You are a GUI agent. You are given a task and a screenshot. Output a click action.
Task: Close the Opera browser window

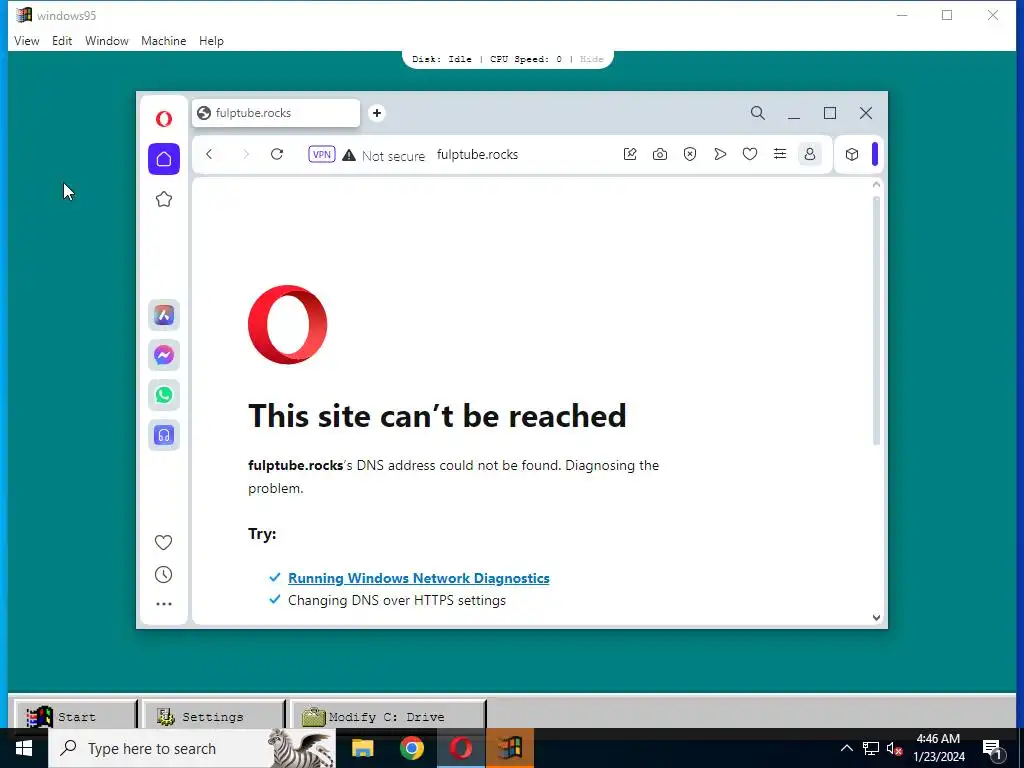coord(866,113)
